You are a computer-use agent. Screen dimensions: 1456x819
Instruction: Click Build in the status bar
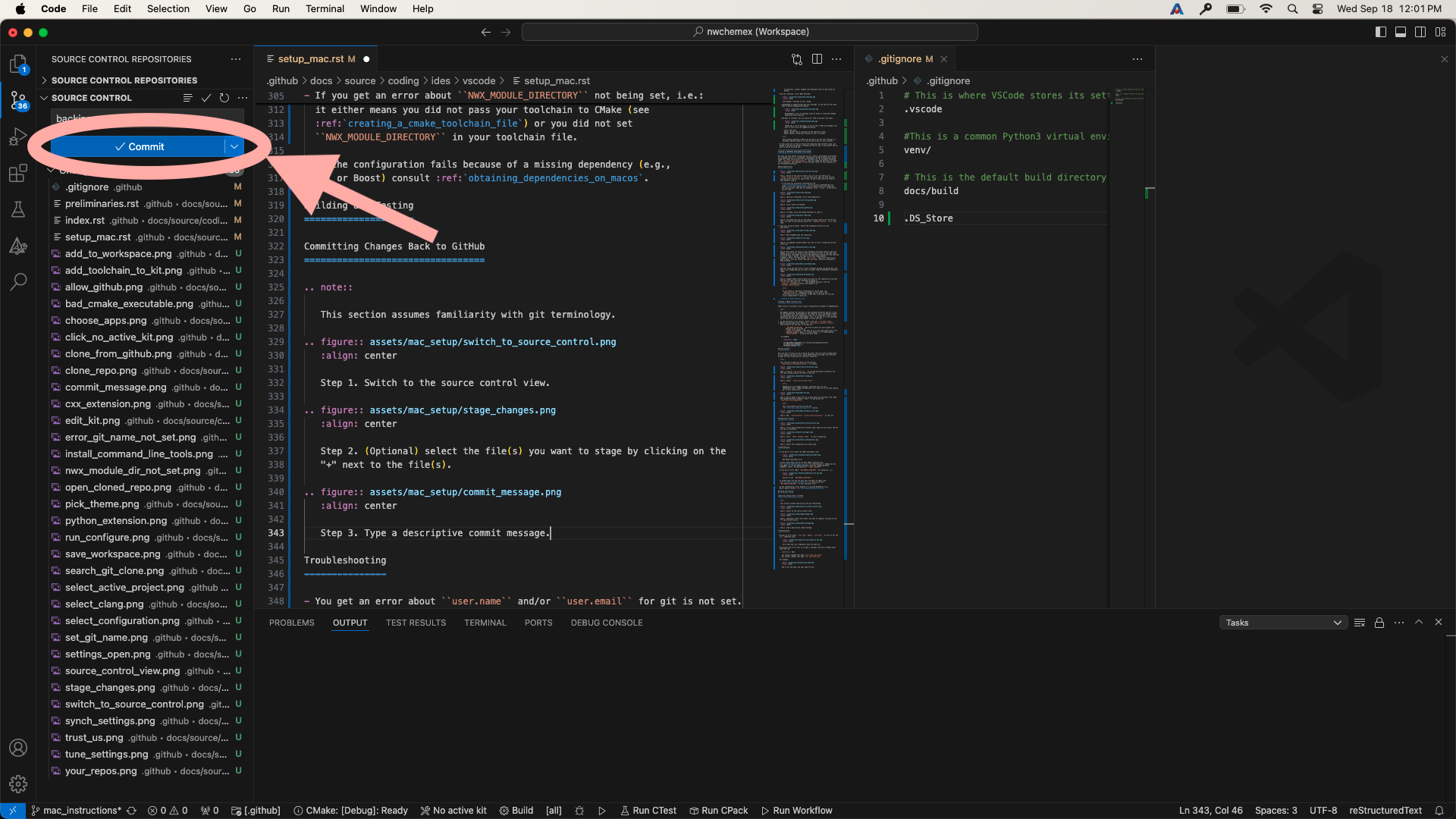pos(516,811)
